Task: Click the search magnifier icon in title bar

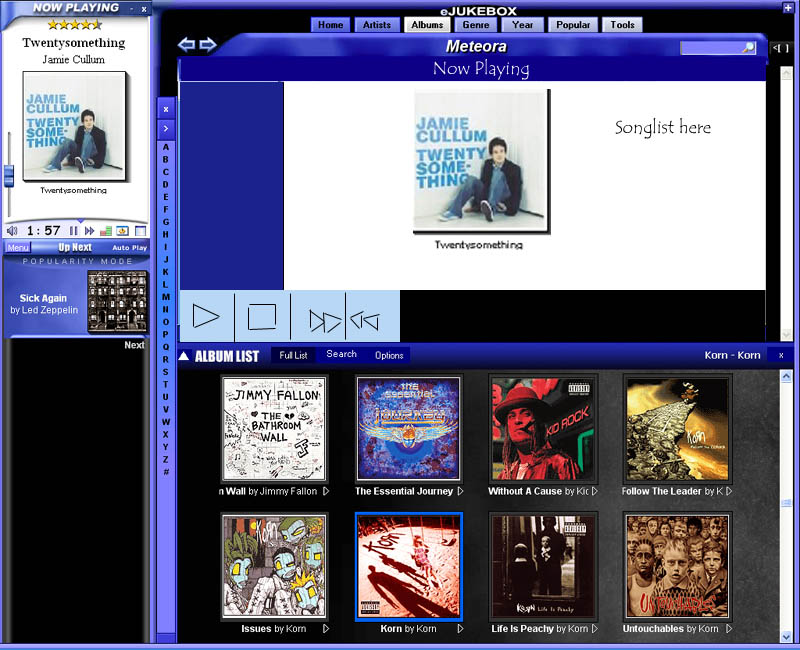Action: click(748, 47)
